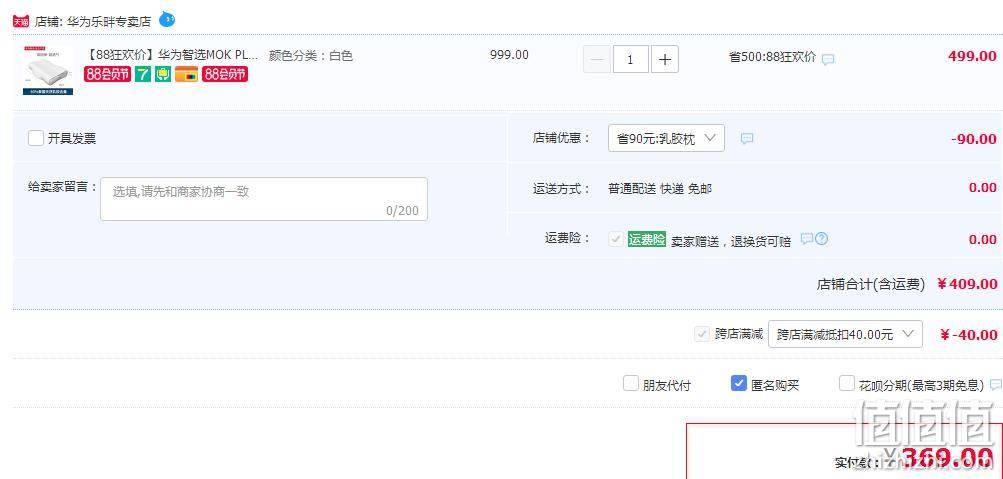The width and height of the screenshot is (1003, 479).
Task: Toggle the 运费险 checkbox
Action: (616, 239)
